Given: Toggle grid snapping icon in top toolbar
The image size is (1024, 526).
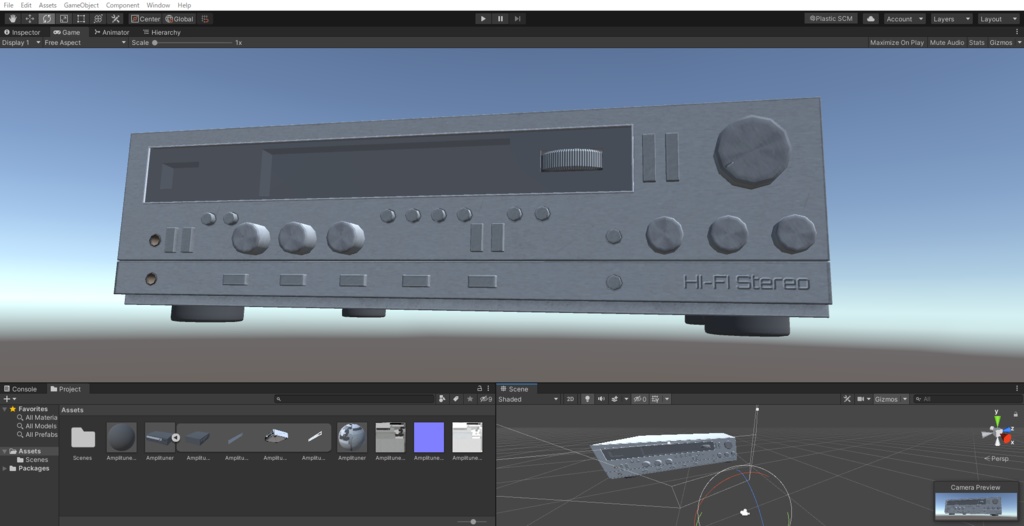Looking at the screenshot, I should 205,19.
